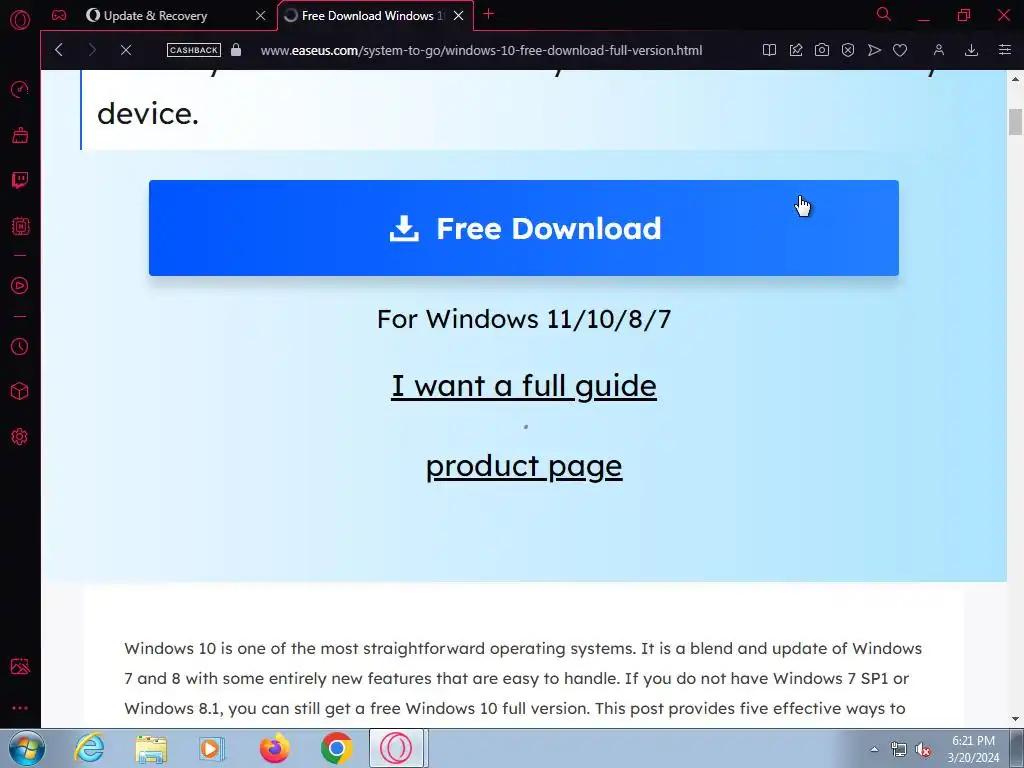Open the three-dots sidebar setup menu
Viewport: 1024px width, 768px height.
(20, 708)
